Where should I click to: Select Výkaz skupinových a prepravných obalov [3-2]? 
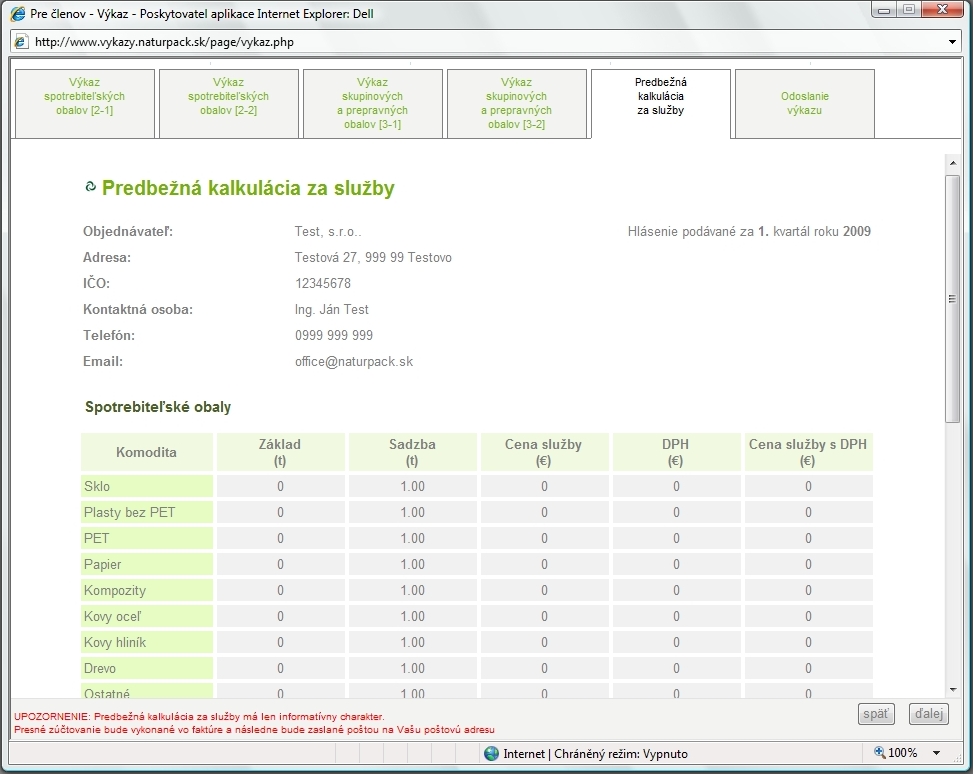[516, 103]
